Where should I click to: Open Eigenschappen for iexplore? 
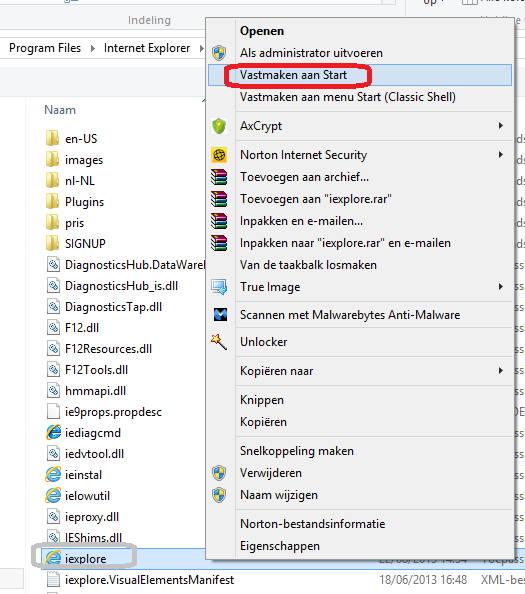click(360, 546)
